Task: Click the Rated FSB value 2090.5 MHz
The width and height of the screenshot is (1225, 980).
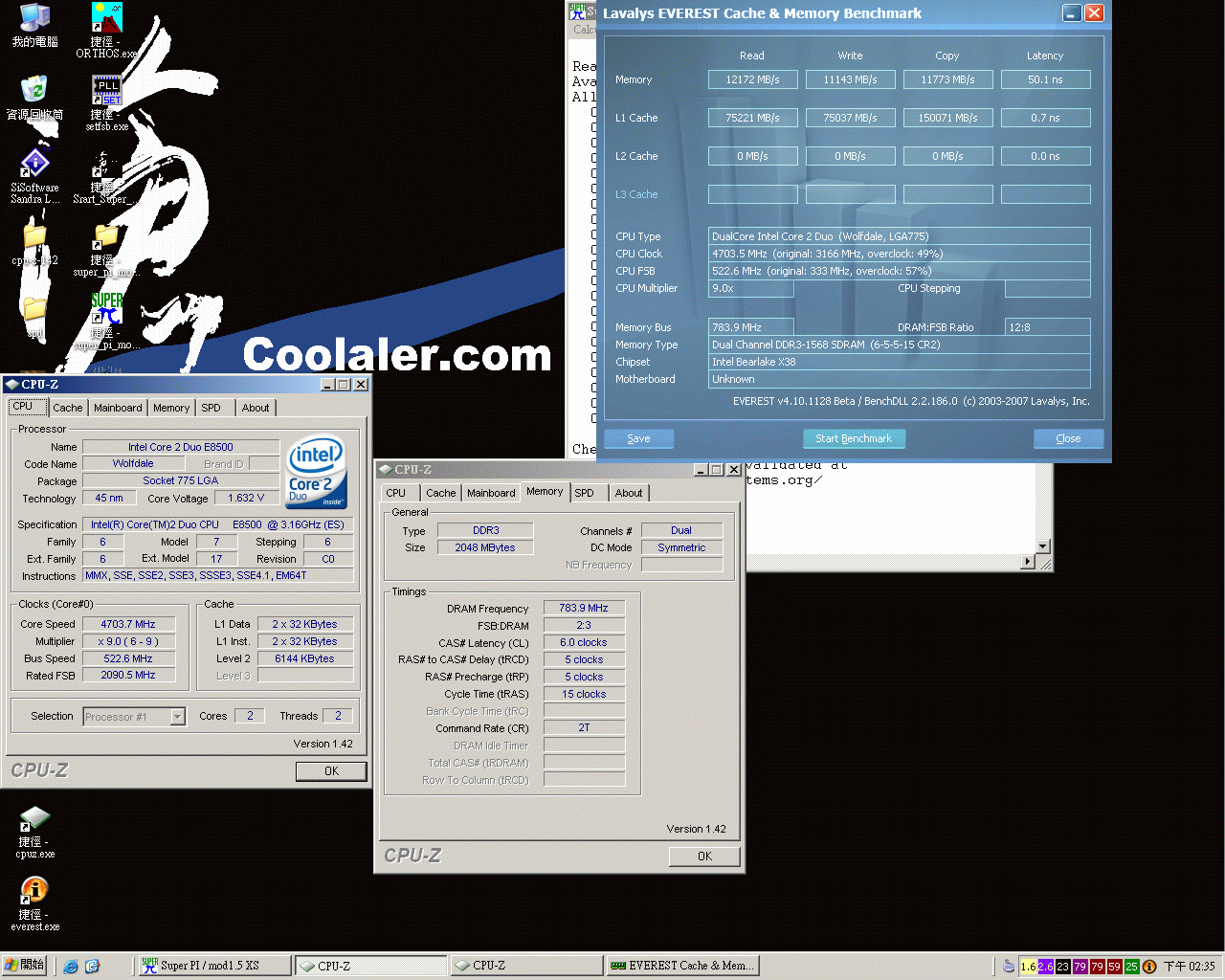Action: pos(128,676)
